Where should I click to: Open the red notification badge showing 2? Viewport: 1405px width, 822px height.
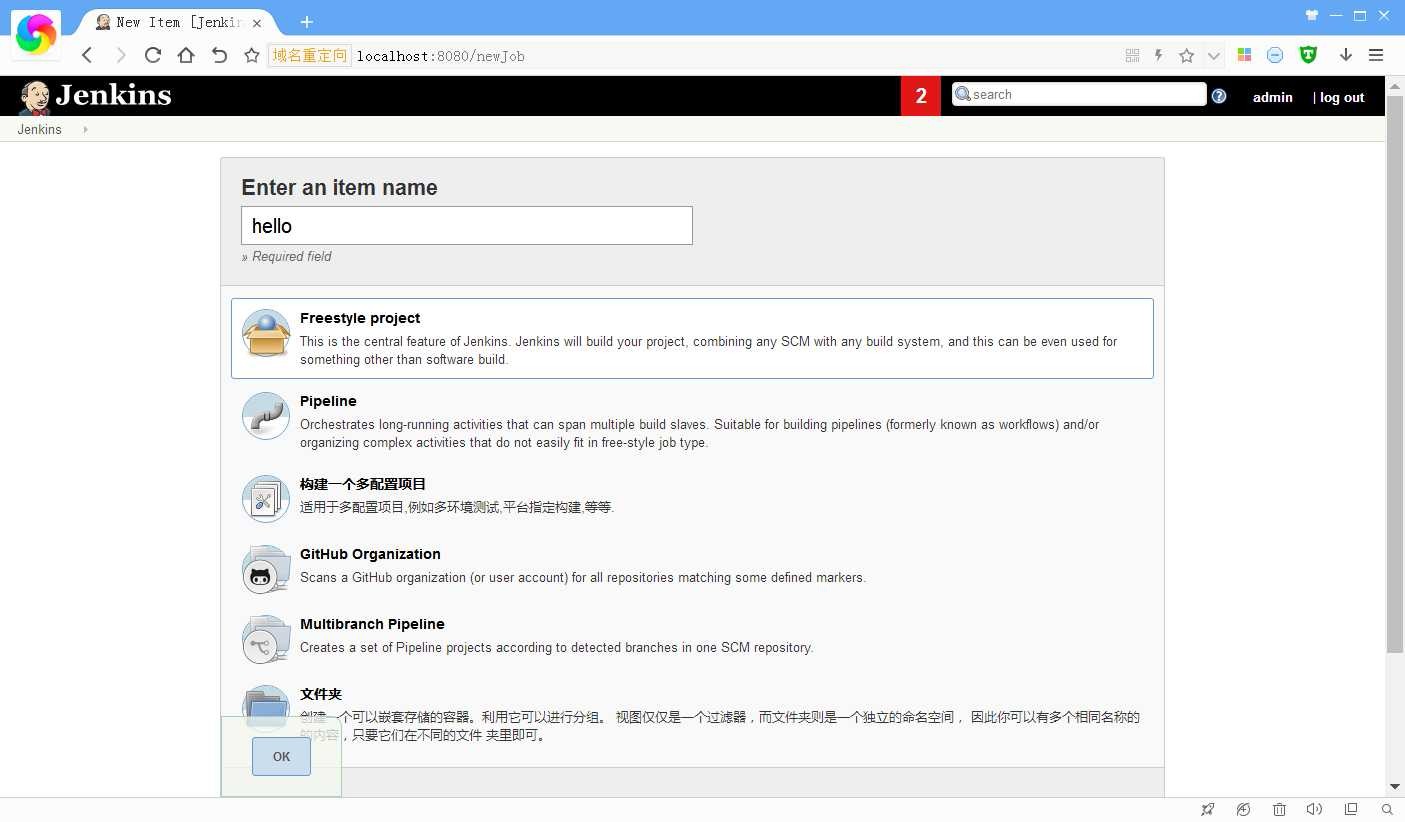click(921, 96)
